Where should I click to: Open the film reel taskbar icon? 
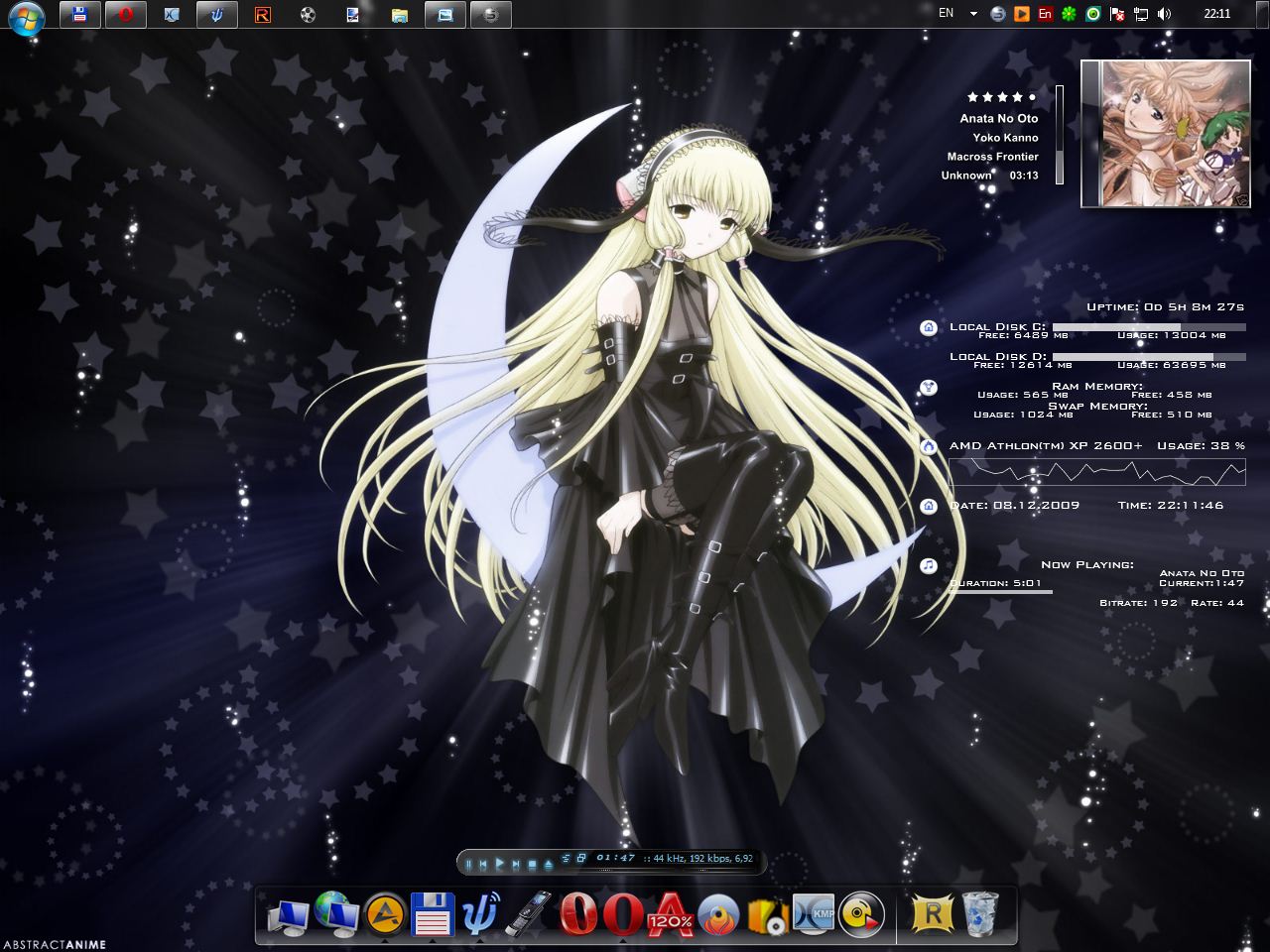click(x=308, y=15)
